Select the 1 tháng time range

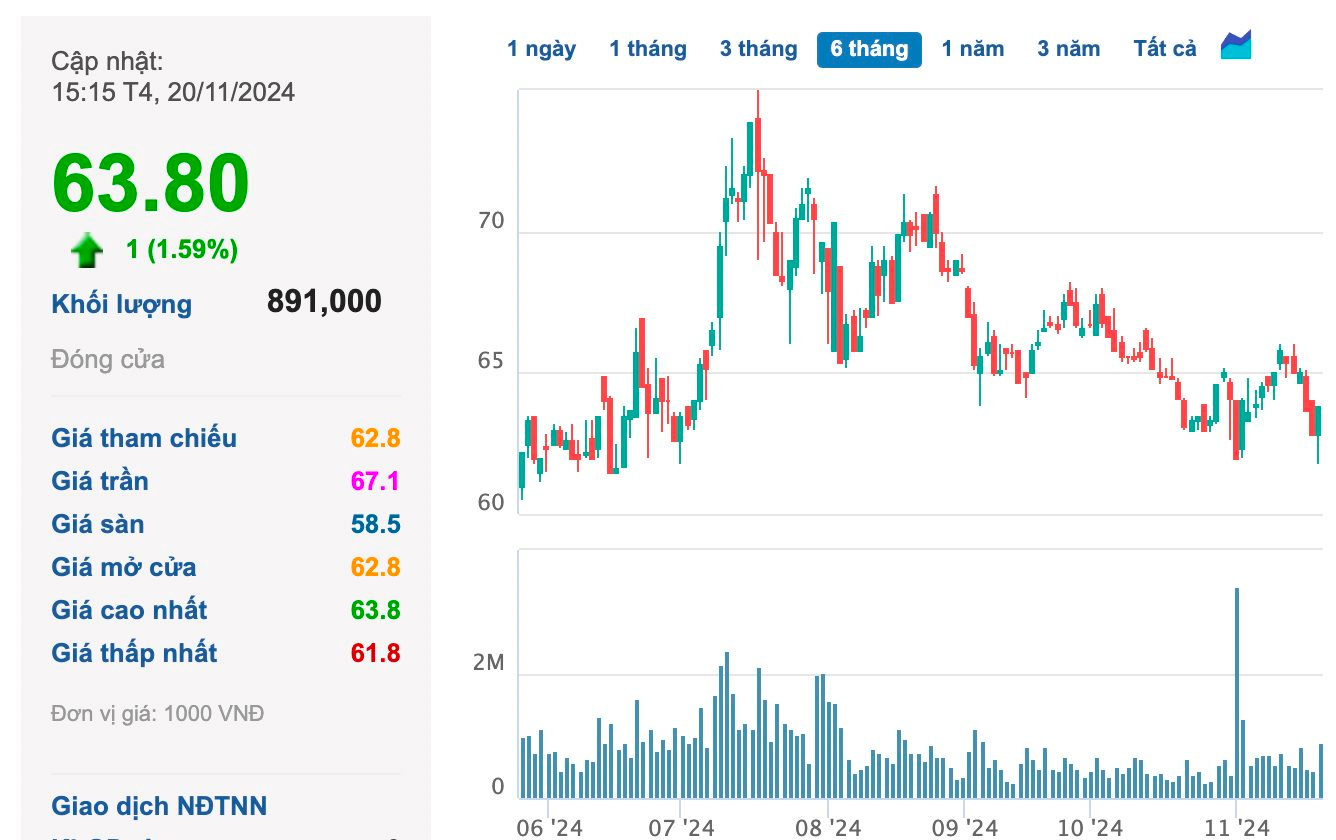[648, 49]
